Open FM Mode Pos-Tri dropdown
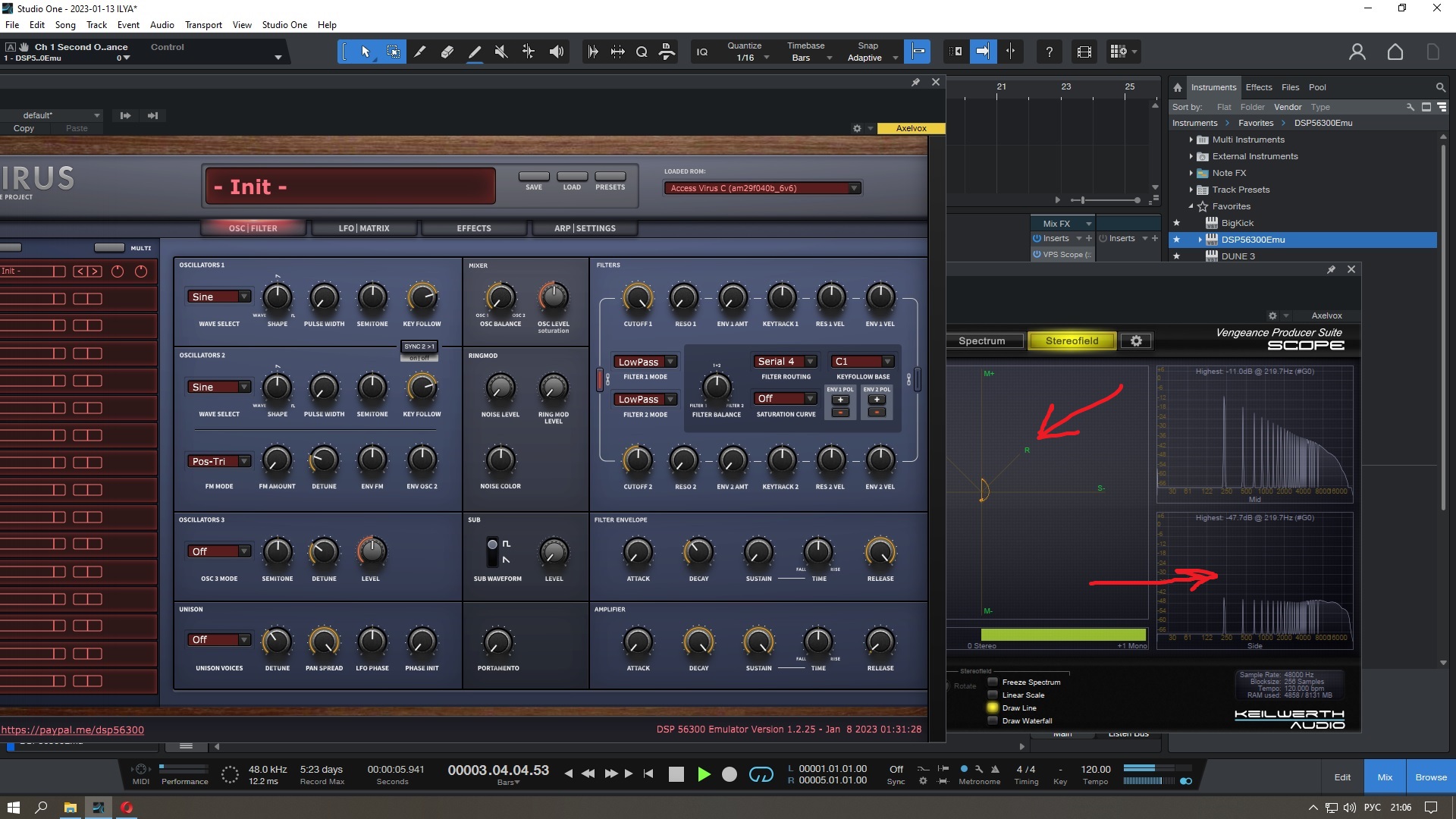 219,461
